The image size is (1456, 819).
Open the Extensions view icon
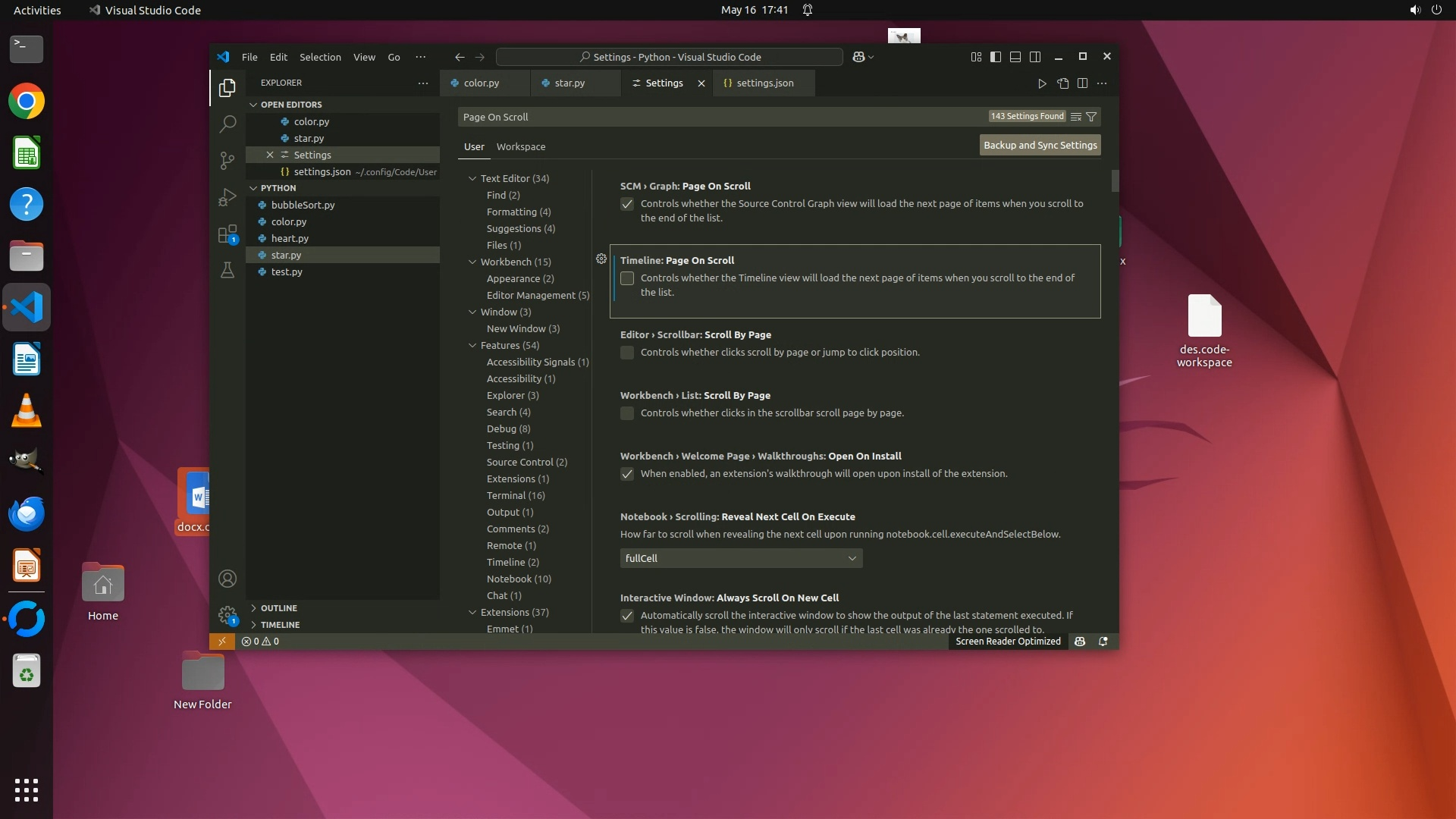(227, 234)
